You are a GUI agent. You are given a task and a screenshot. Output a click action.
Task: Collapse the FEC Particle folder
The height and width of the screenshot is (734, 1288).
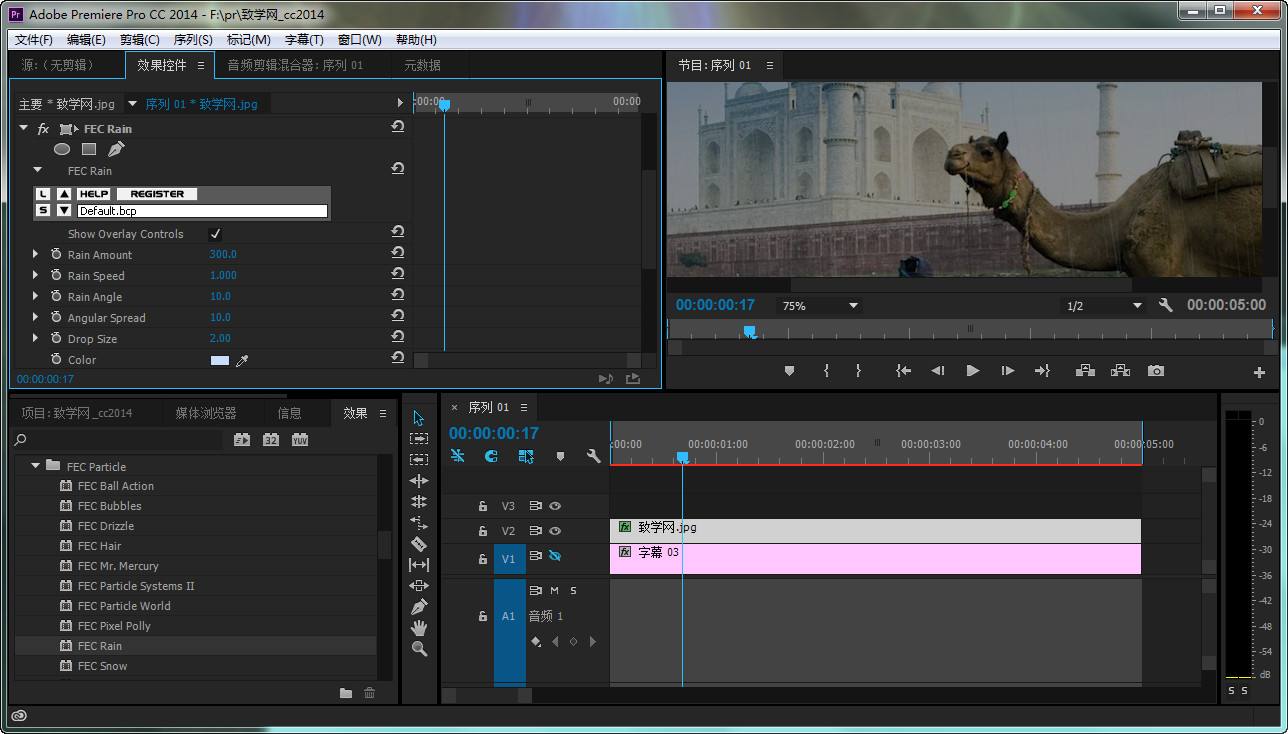[36, 466]
